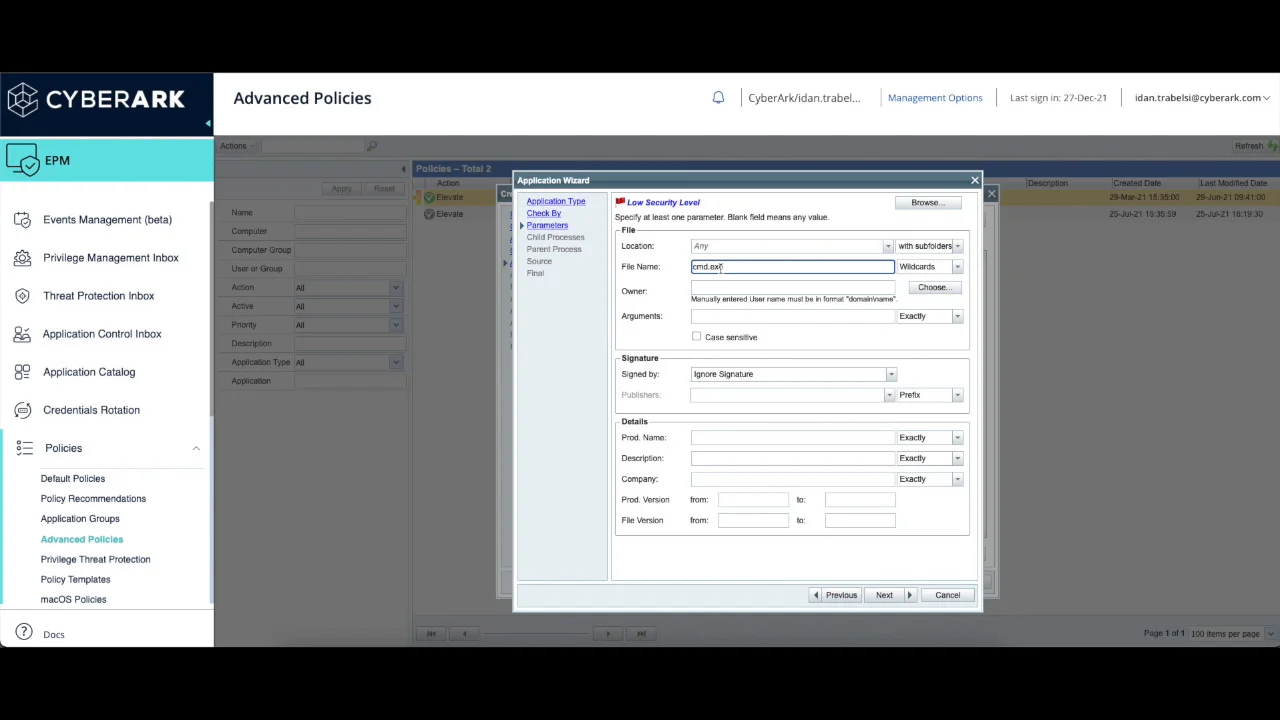The width and height of the screenshot is (1280, 720).
Task: Open Policy Recommendations
Action: pos(93,499)
